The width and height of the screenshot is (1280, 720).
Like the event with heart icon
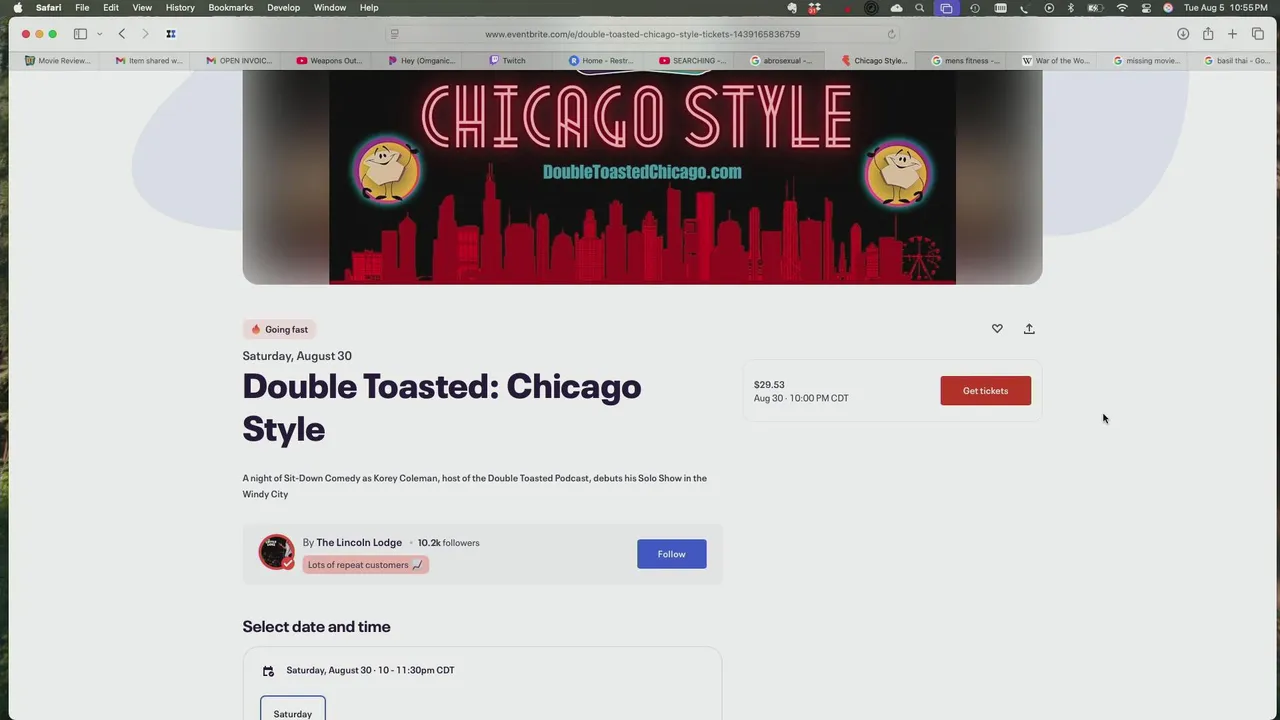(x=997, y=329)
